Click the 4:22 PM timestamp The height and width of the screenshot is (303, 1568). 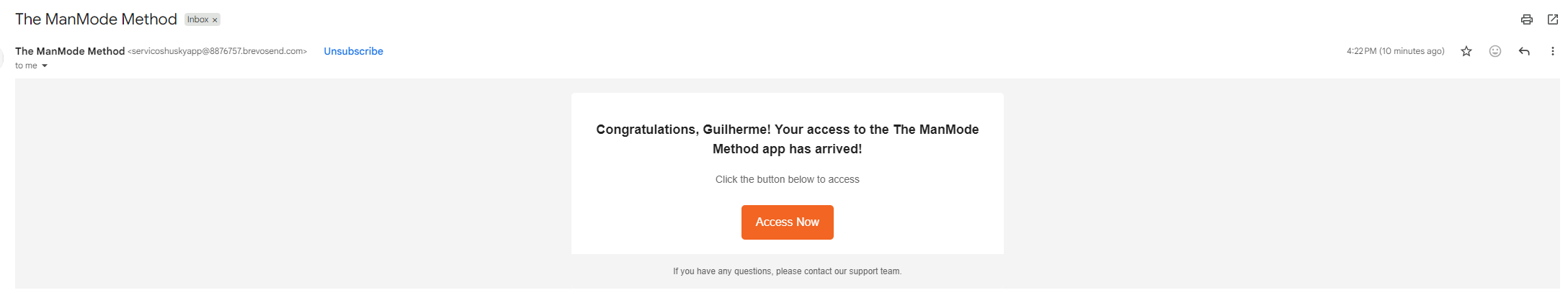(1361, 51)
